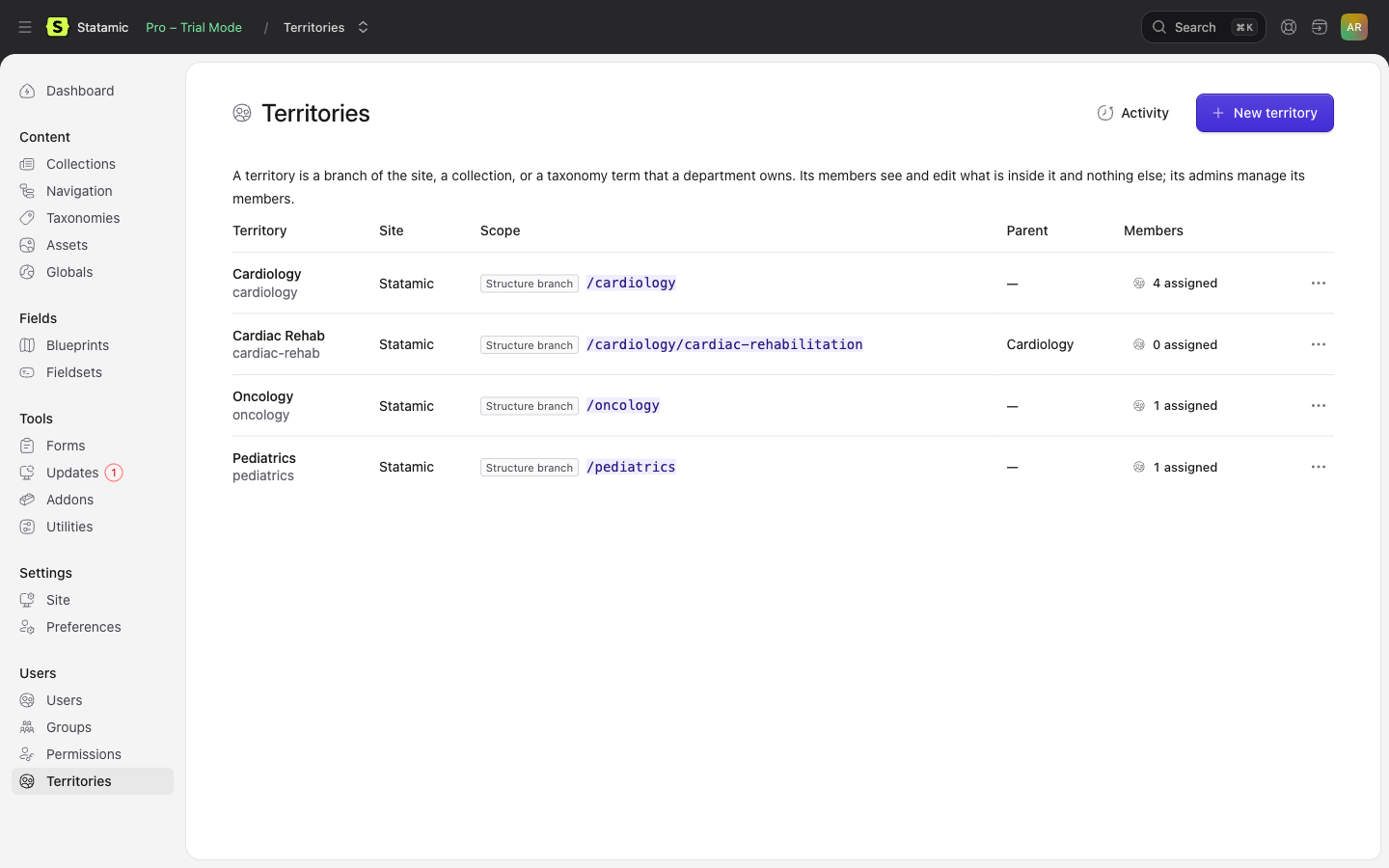Click the Search field in top bar
Viewport: 1389px width, 868px height.
1203,27
